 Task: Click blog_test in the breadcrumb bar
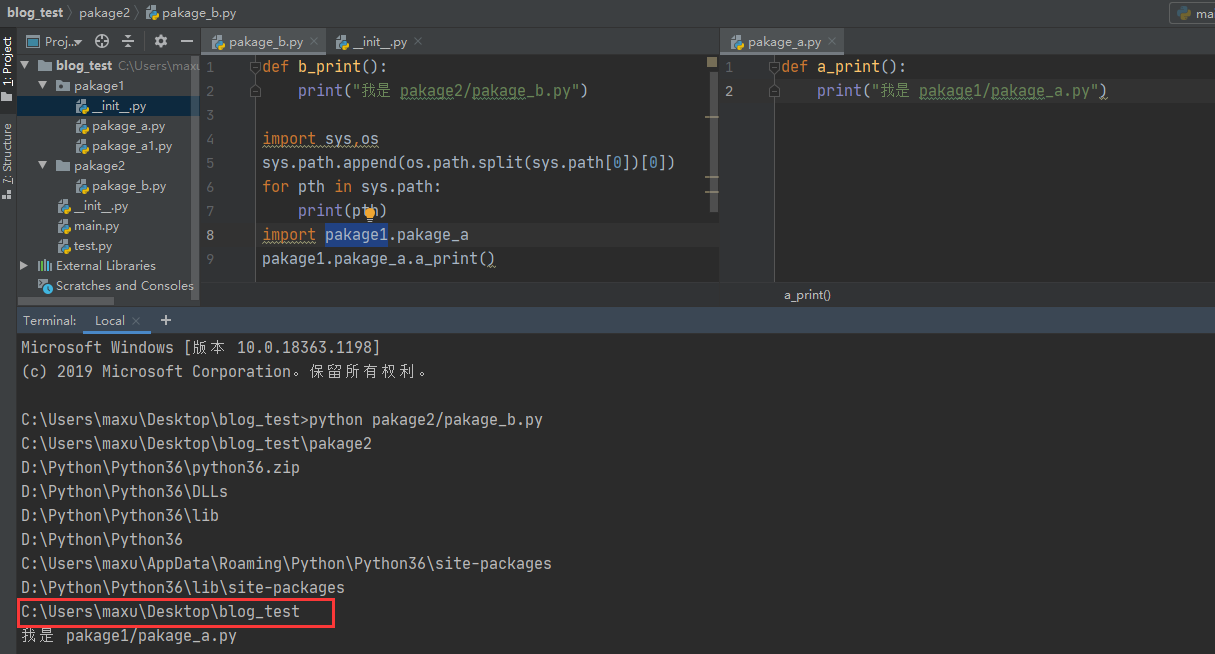[35, 13]
